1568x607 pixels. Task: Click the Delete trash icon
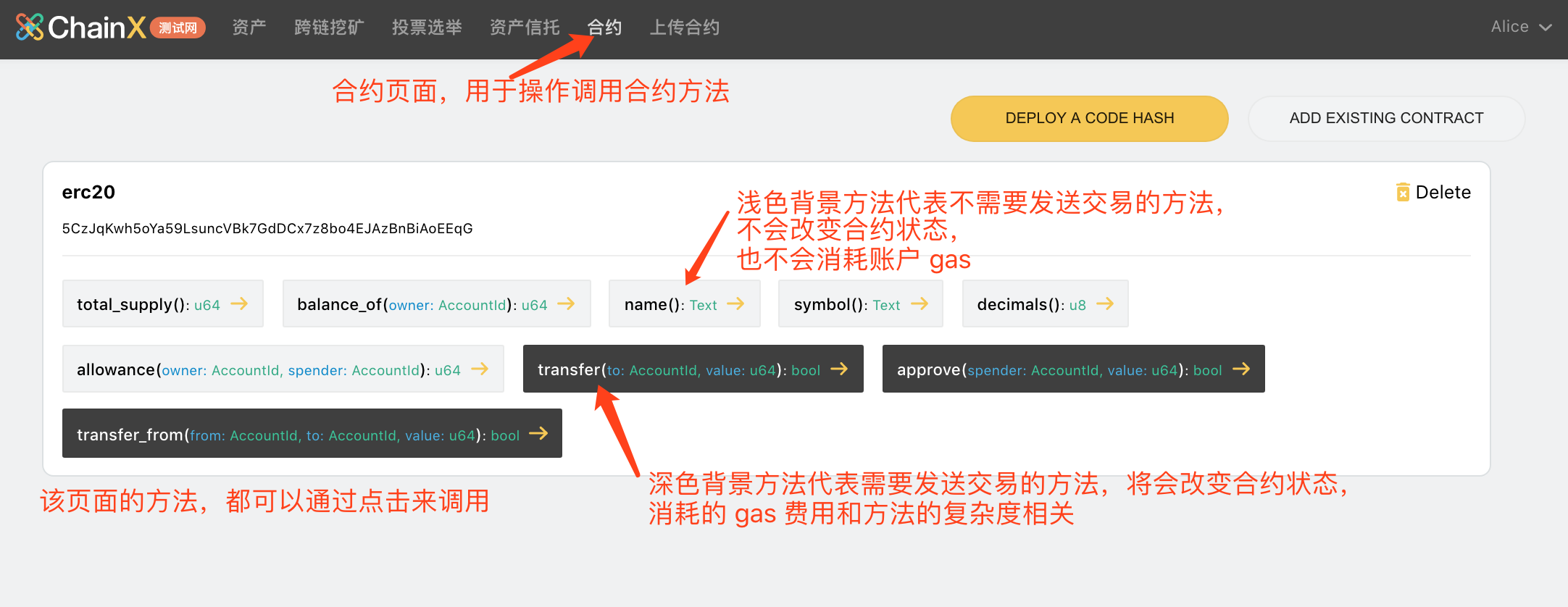[x=1403, y=192]
